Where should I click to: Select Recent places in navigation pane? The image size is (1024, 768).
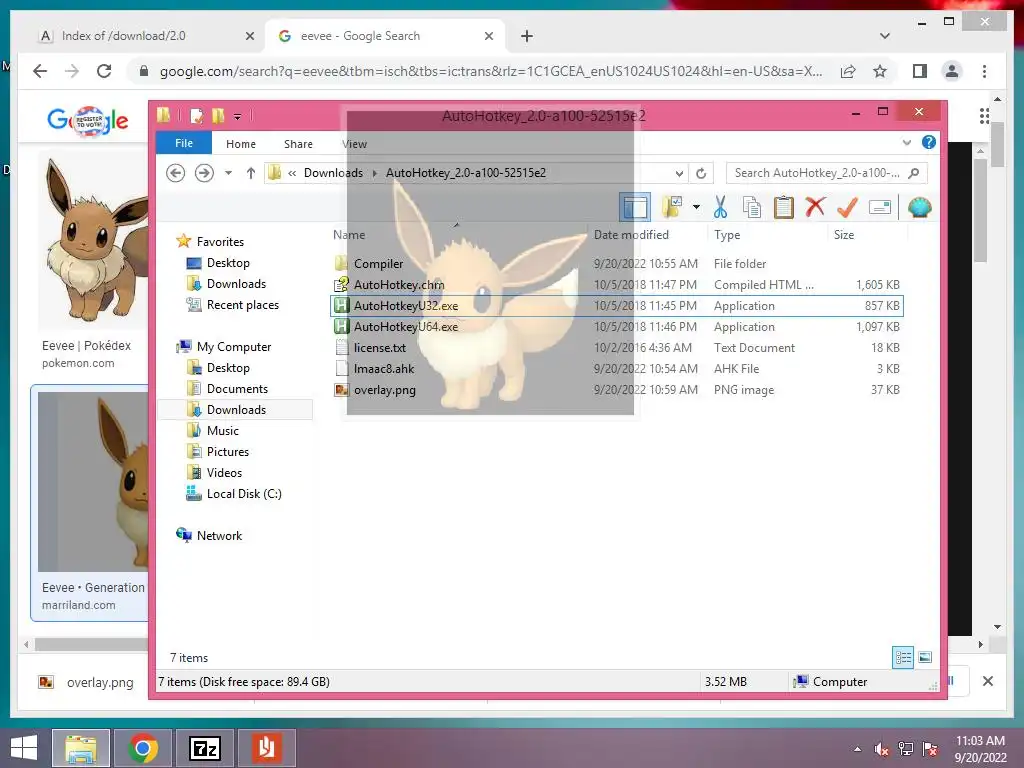(x=242, y=305)
